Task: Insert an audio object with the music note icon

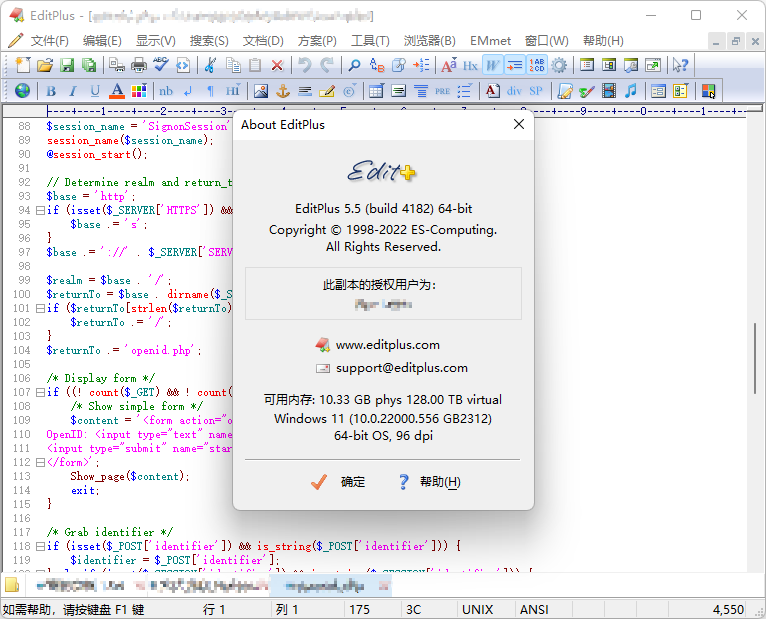Action: pos(631,91)
